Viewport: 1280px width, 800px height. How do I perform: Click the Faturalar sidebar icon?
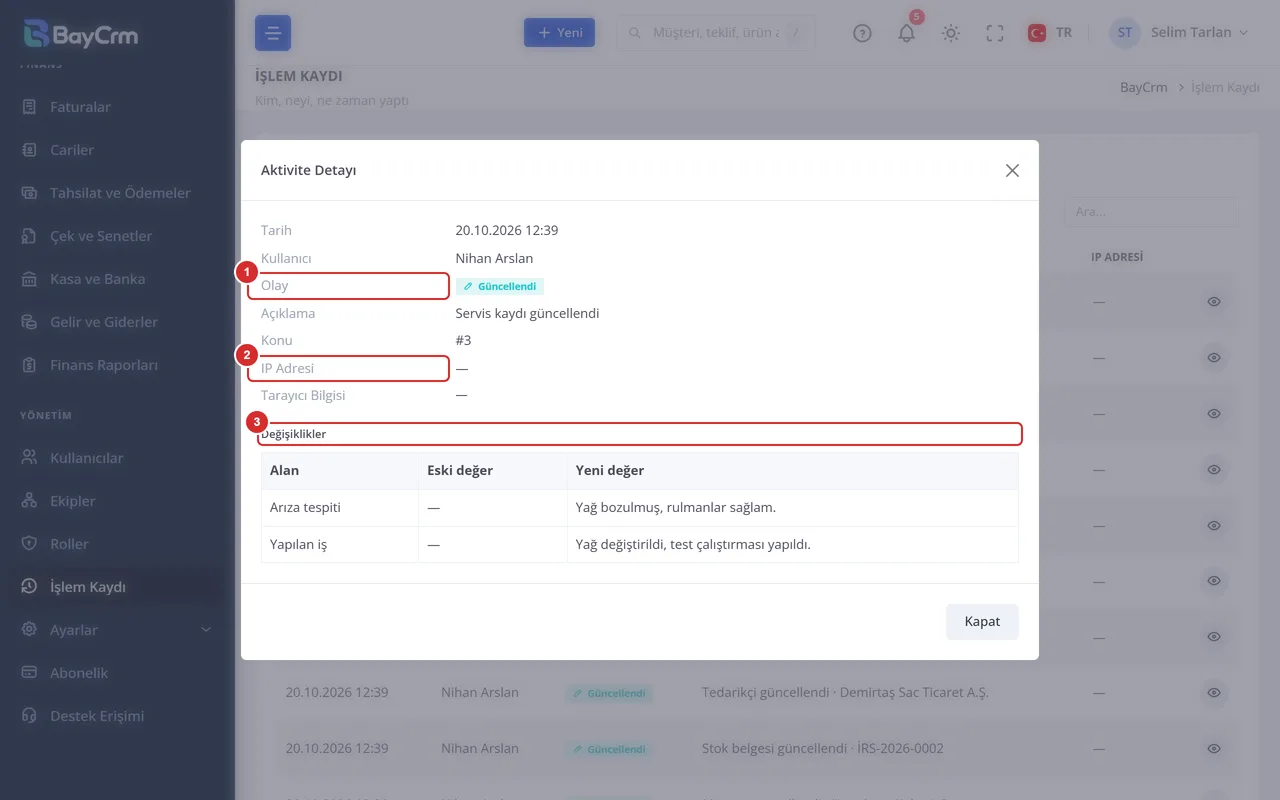30,107
